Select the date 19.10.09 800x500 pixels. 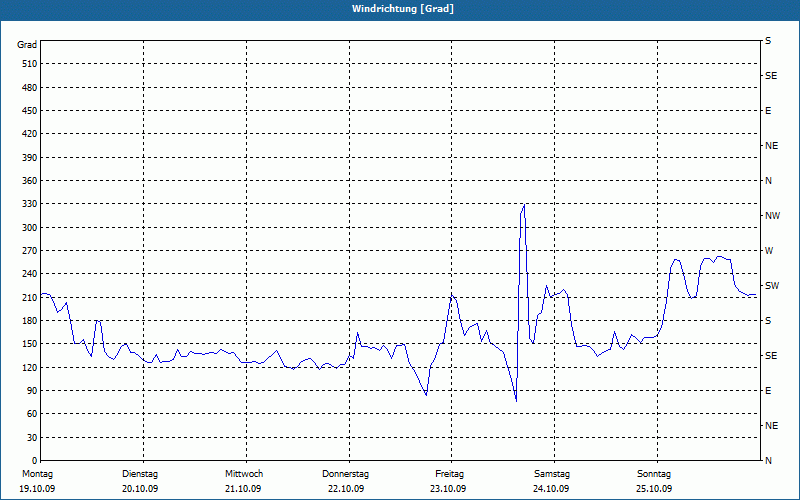[x=37, y=489]
